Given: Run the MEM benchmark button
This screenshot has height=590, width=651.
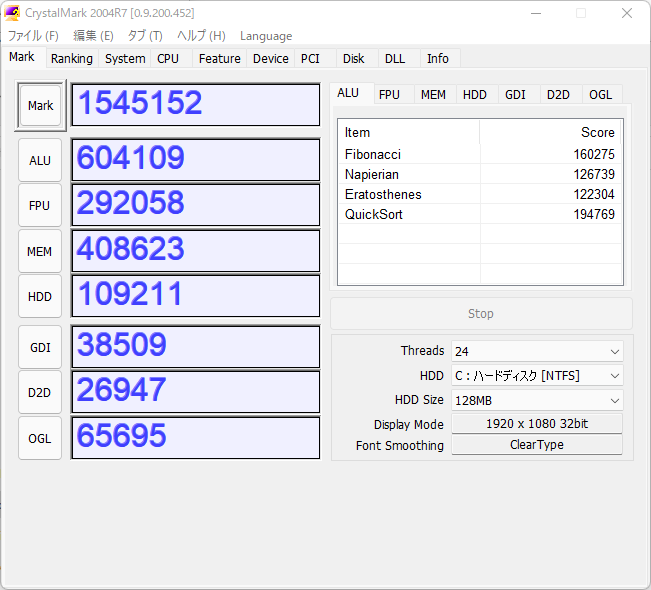Looking at the screenshot, I should click(40, 251).
